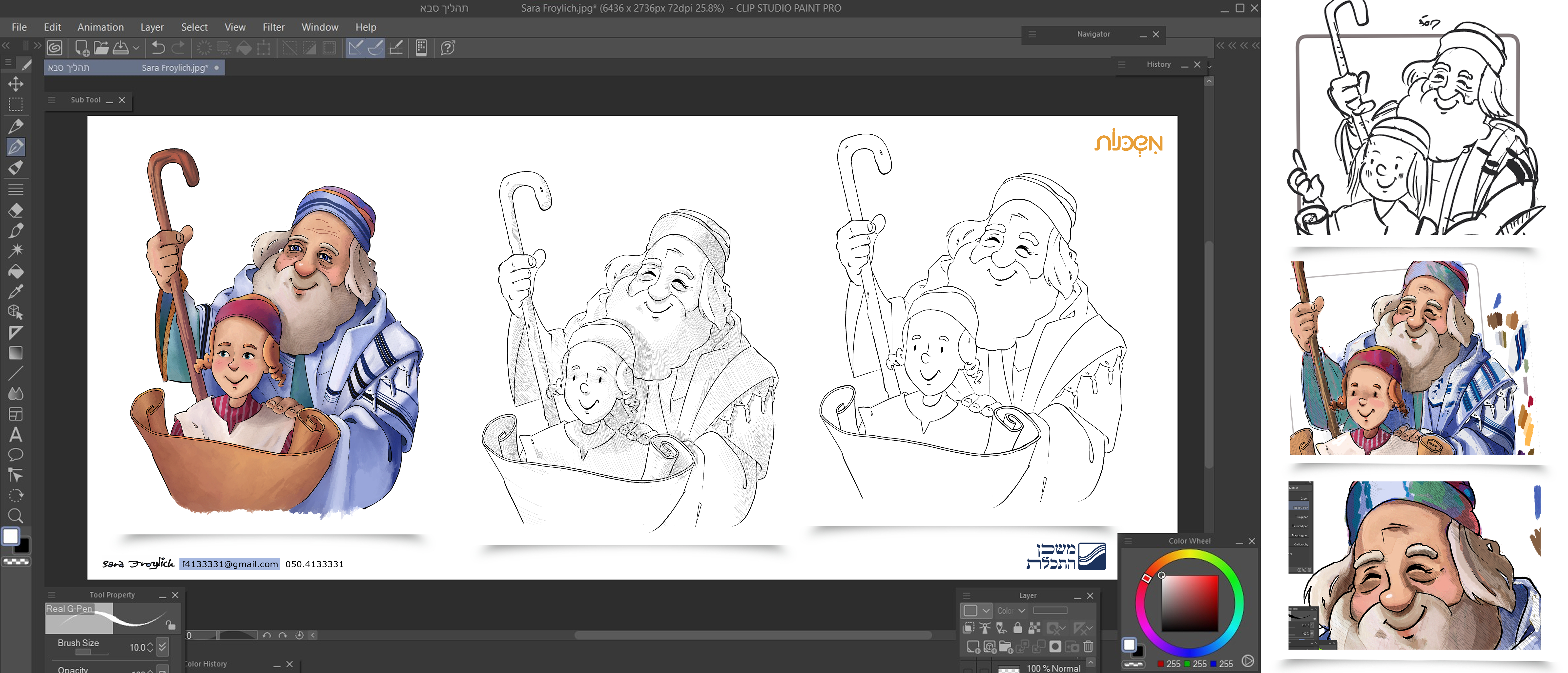This screenshot has width=1568, height=673.
Task: Create a new raster layer
Action: coord(973,646)
